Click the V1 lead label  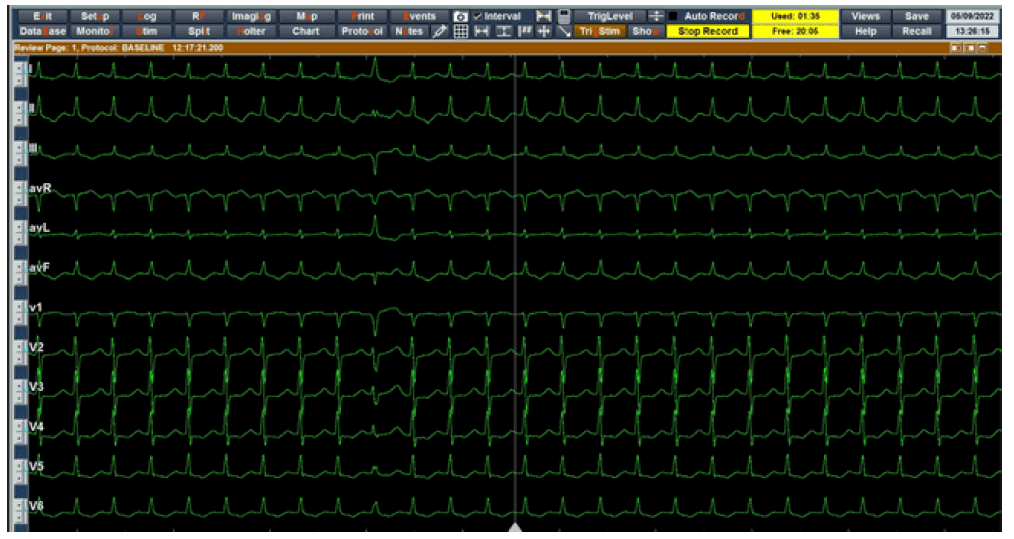pyautogui.click(x=36, y=307)
